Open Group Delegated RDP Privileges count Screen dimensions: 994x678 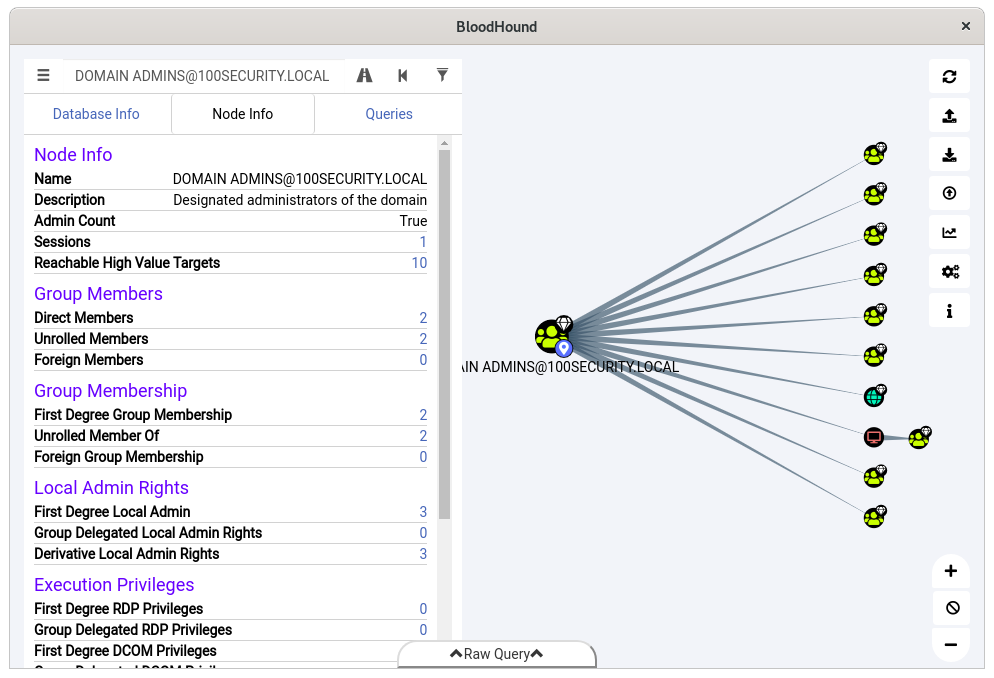pyautogui.click(x=423, y=630)
